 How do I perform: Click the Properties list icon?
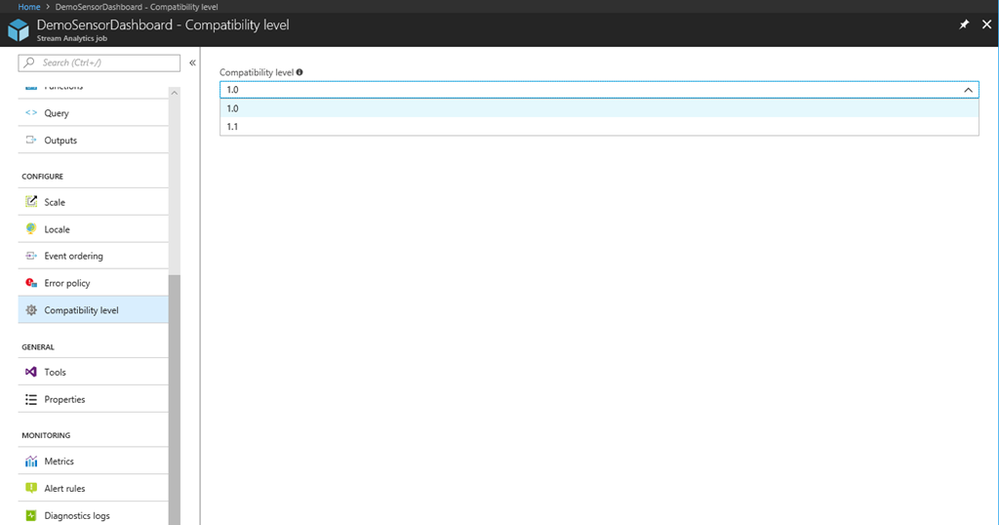coord(31,399)
